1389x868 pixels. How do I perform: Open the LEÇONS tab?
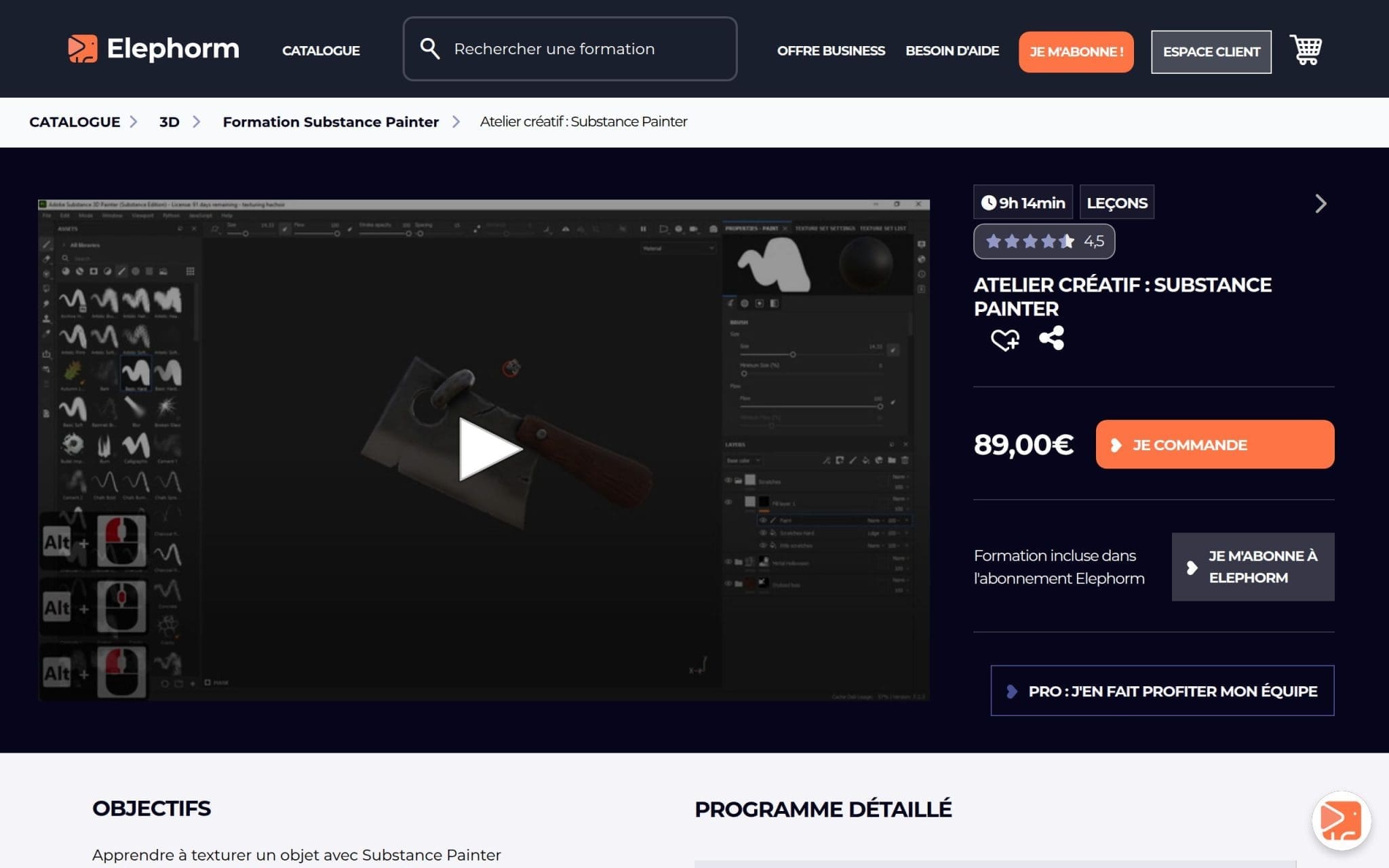(1117, 202)
